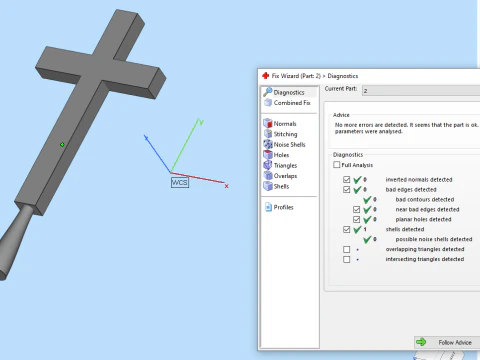
Task: Uncheck inverted normals detected checkbox
Action: [347, 179]
